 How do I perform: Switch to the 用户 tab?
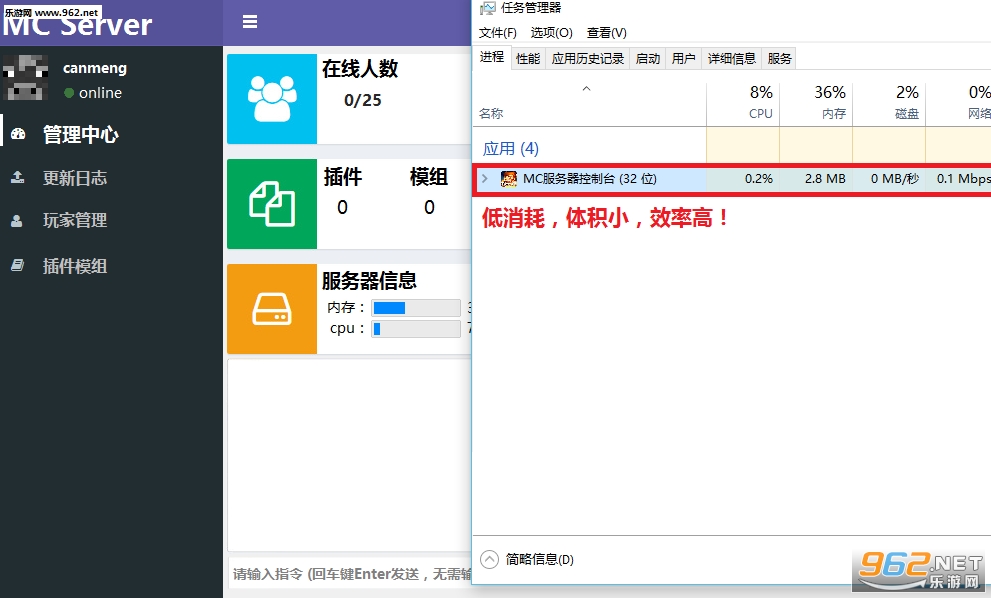point(683,59)
